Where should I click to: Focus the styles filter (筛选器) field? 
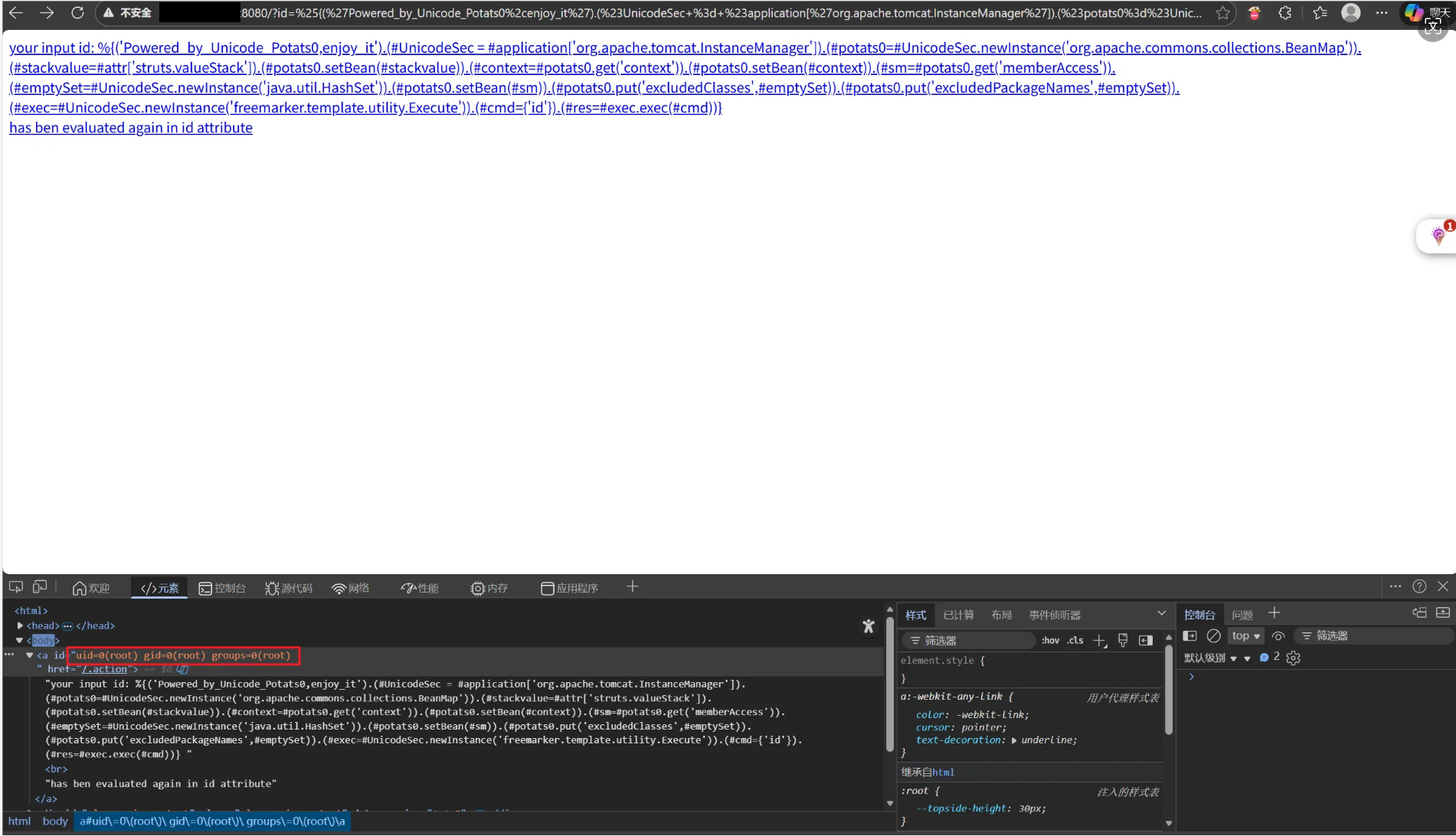(x=969, y=641)
